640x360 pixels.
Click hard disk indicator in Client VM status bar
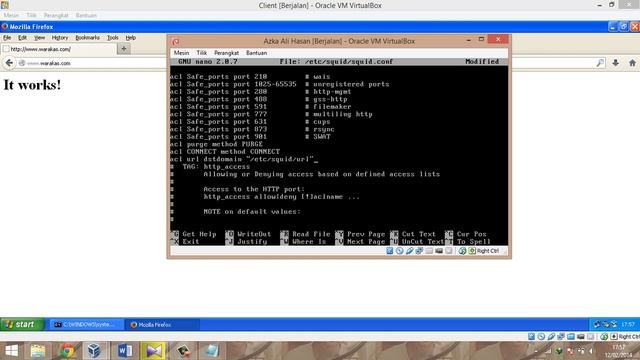(531, 336)
